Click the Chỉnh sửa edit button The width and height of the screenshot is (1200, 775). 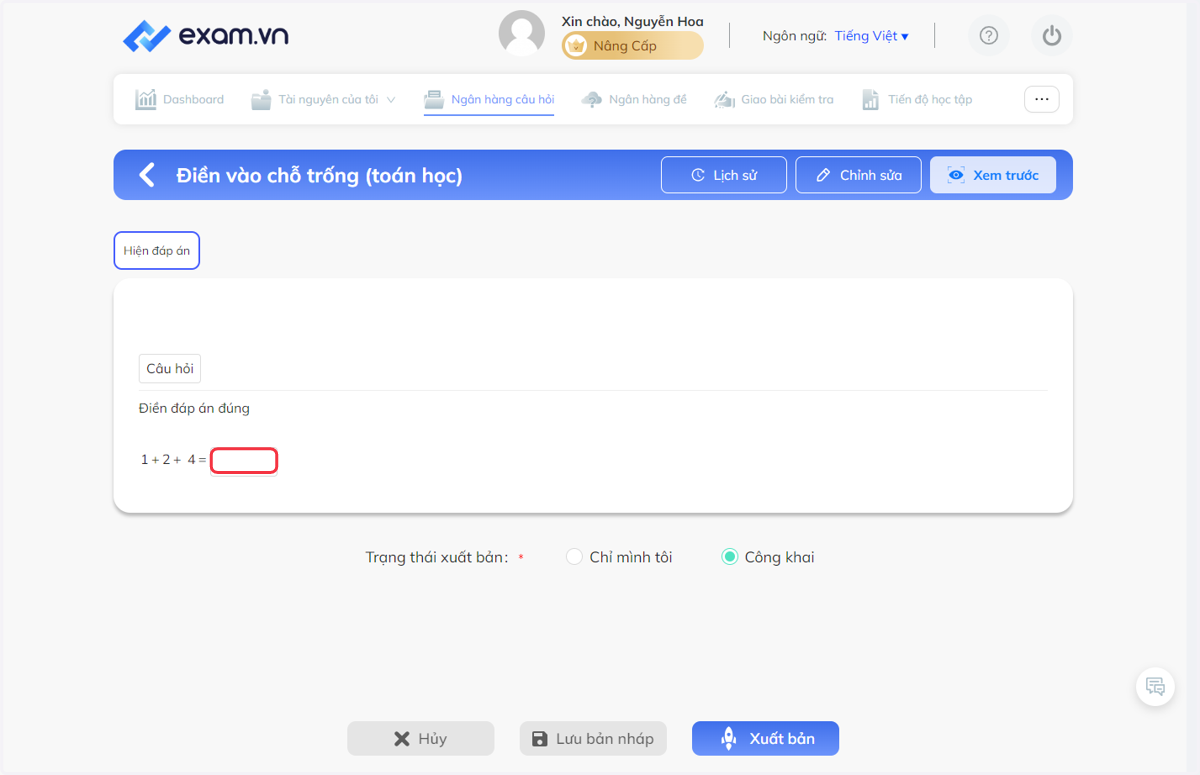(x=858, y=175)
